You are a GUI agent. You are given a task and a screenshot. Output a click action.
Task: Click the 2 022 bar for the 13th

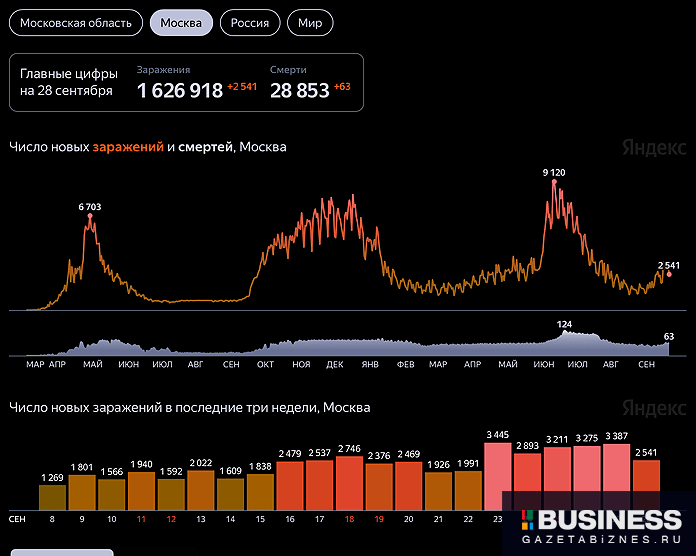pos(201,490)
